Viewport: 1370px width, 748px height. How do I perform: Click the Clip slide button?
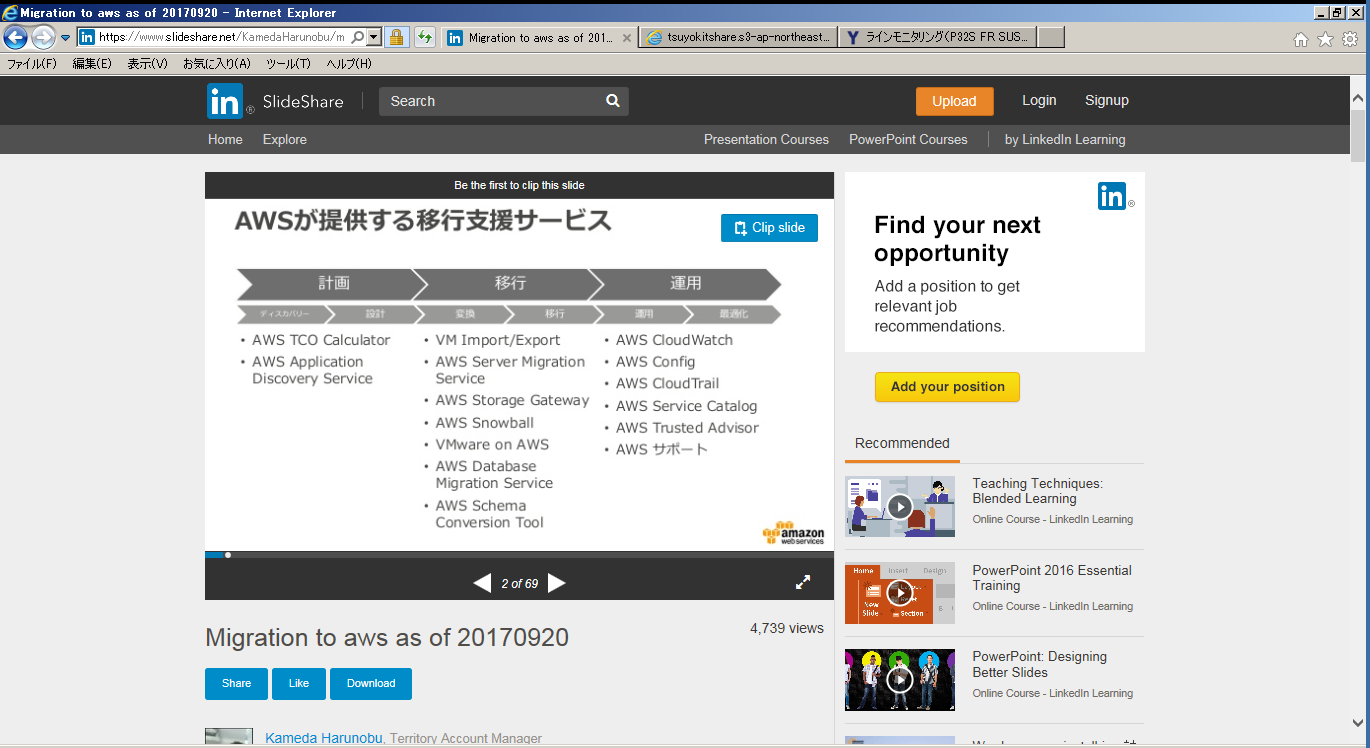coord(769,228)
